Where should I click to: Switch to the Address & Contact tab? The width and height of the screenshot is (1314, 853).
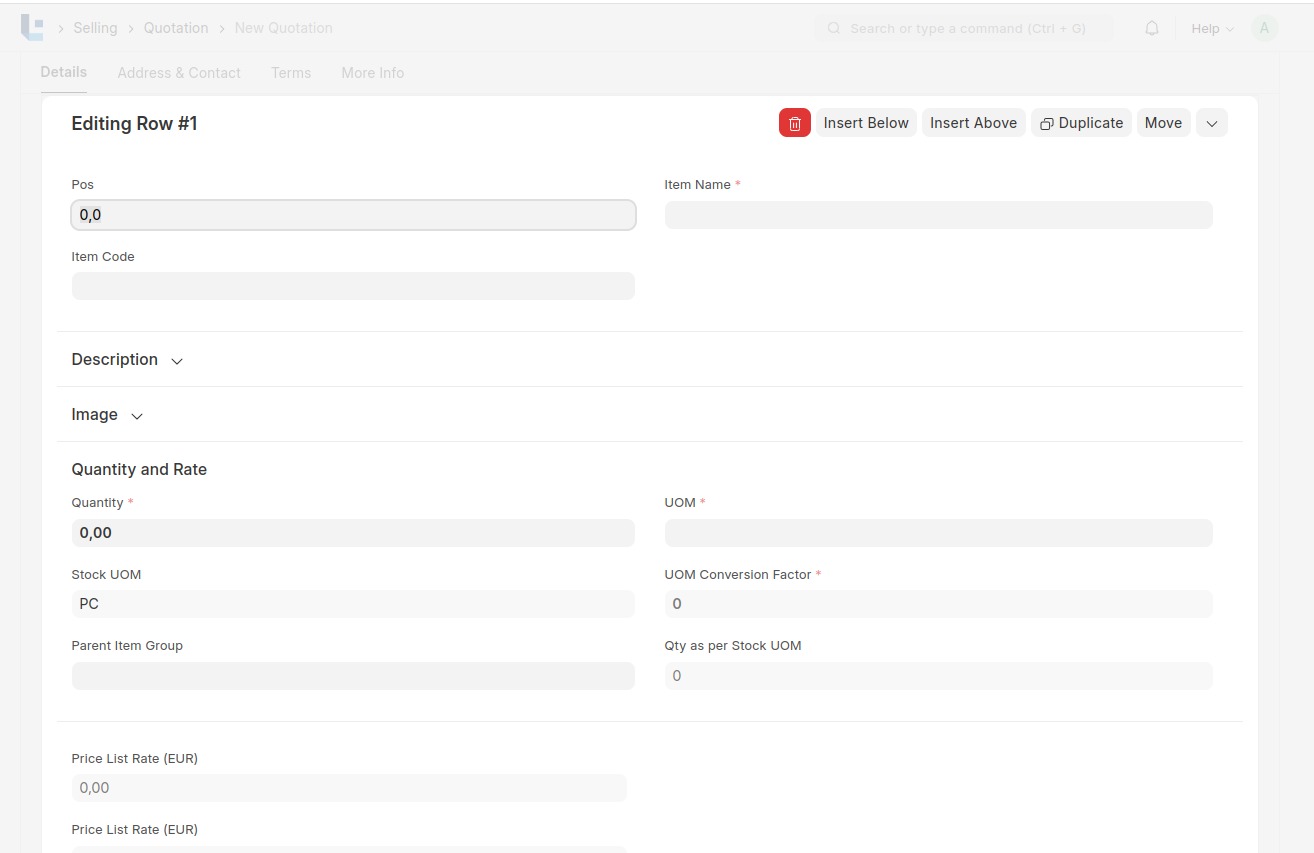179,73
